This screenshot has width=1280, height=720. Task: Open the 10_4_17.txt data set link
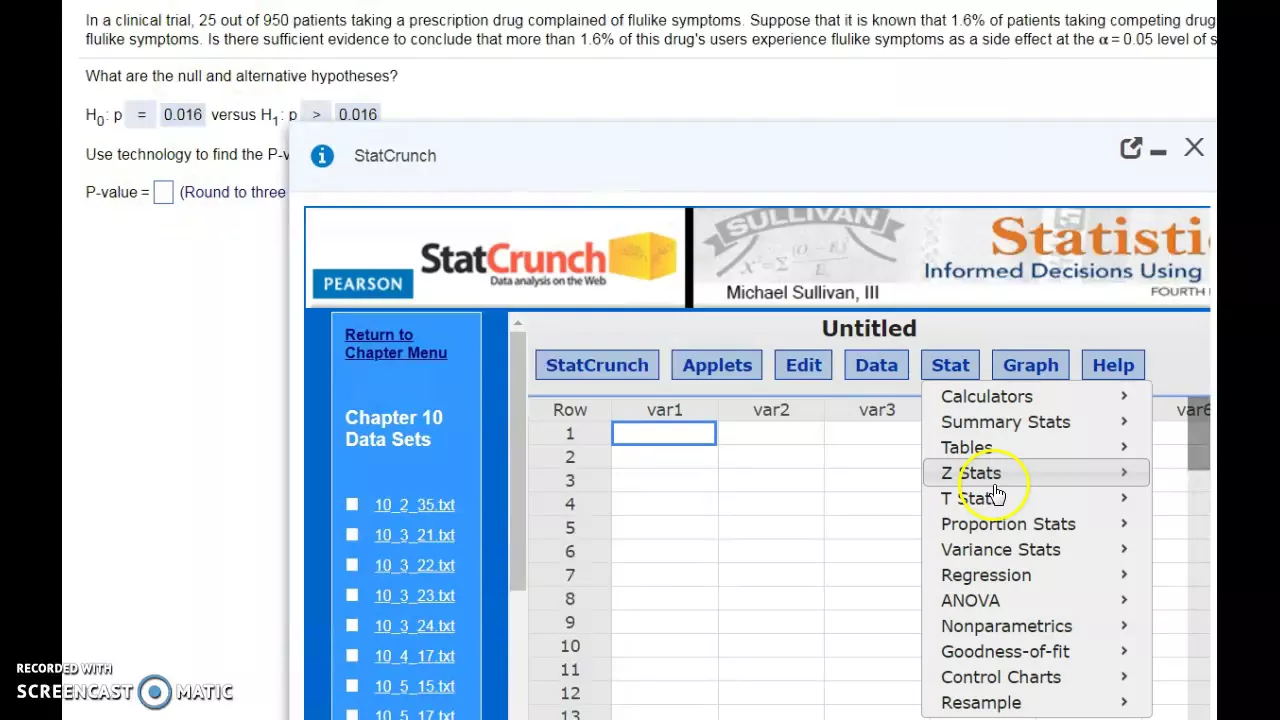coord(415,656)
